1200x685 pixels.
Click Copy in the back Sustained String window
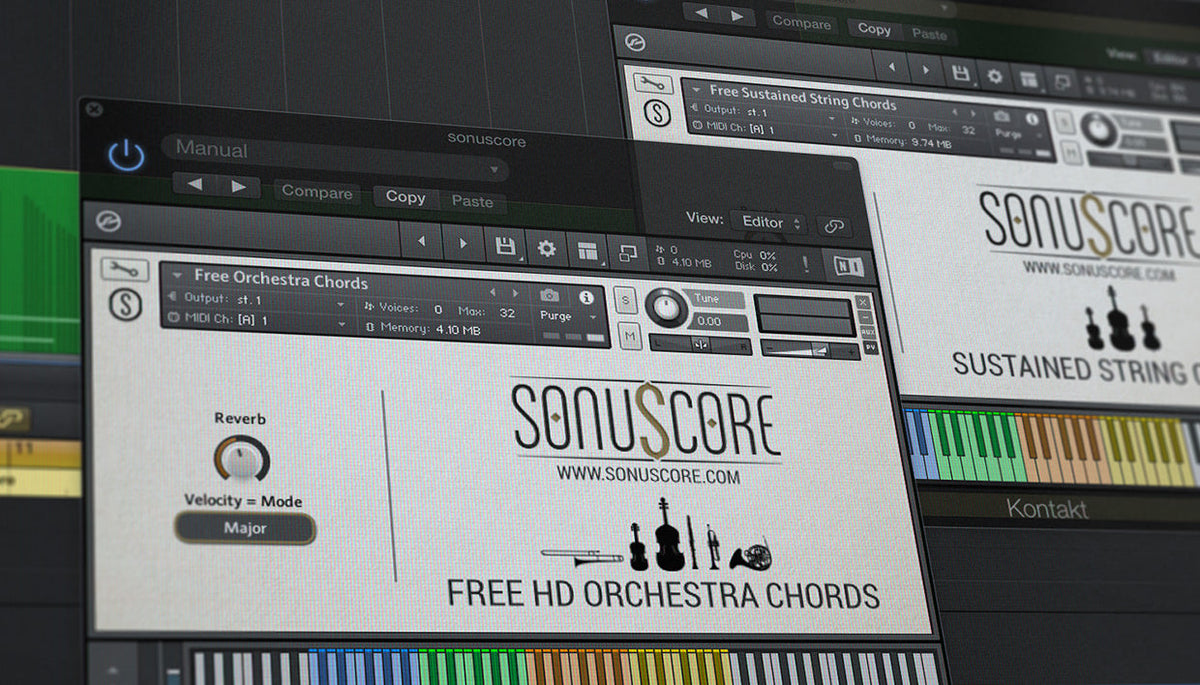[x=874, y=29]
